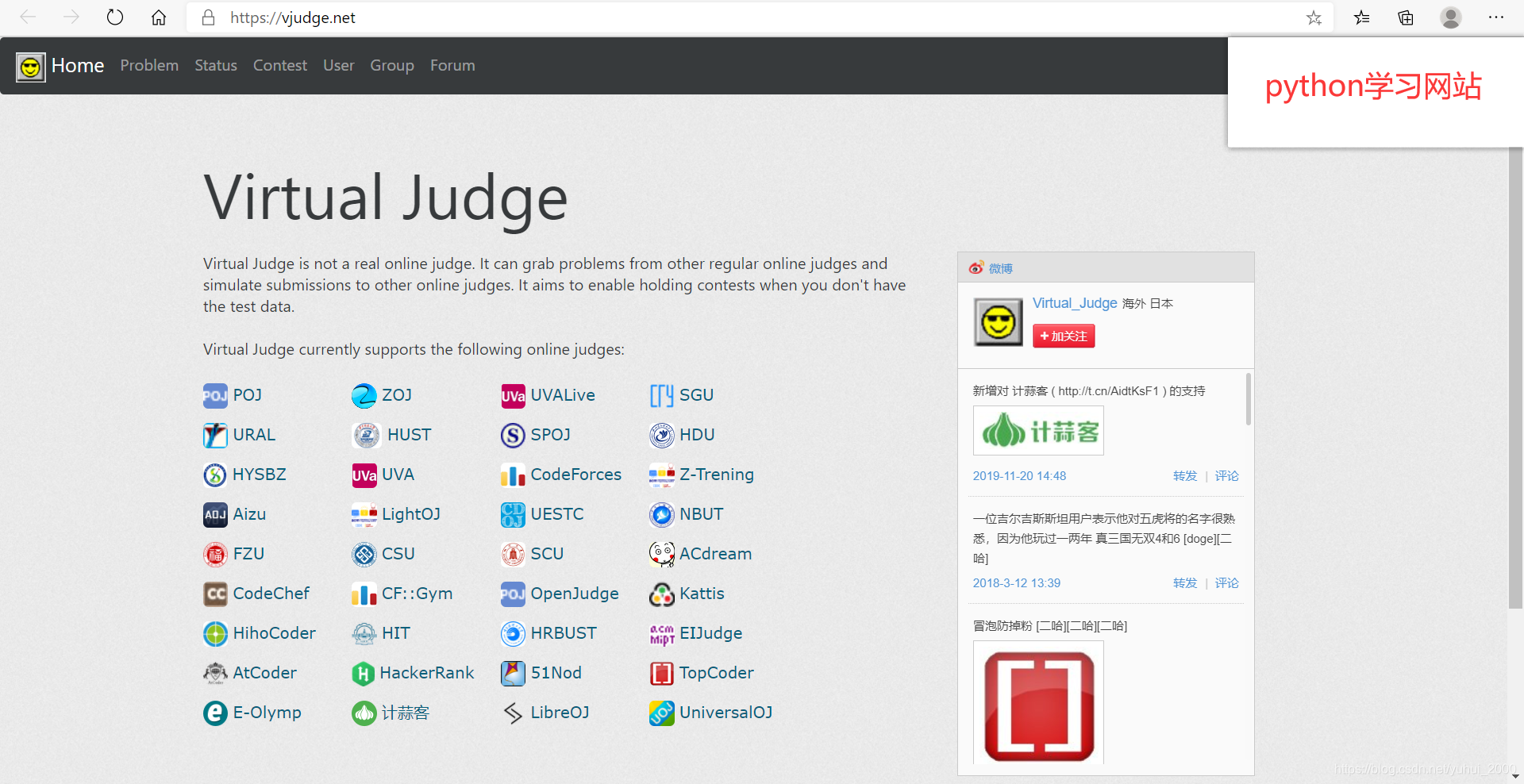Open the HYSBZ link
The height and width of the screenshot is (784, 1524).
(260, 475)
